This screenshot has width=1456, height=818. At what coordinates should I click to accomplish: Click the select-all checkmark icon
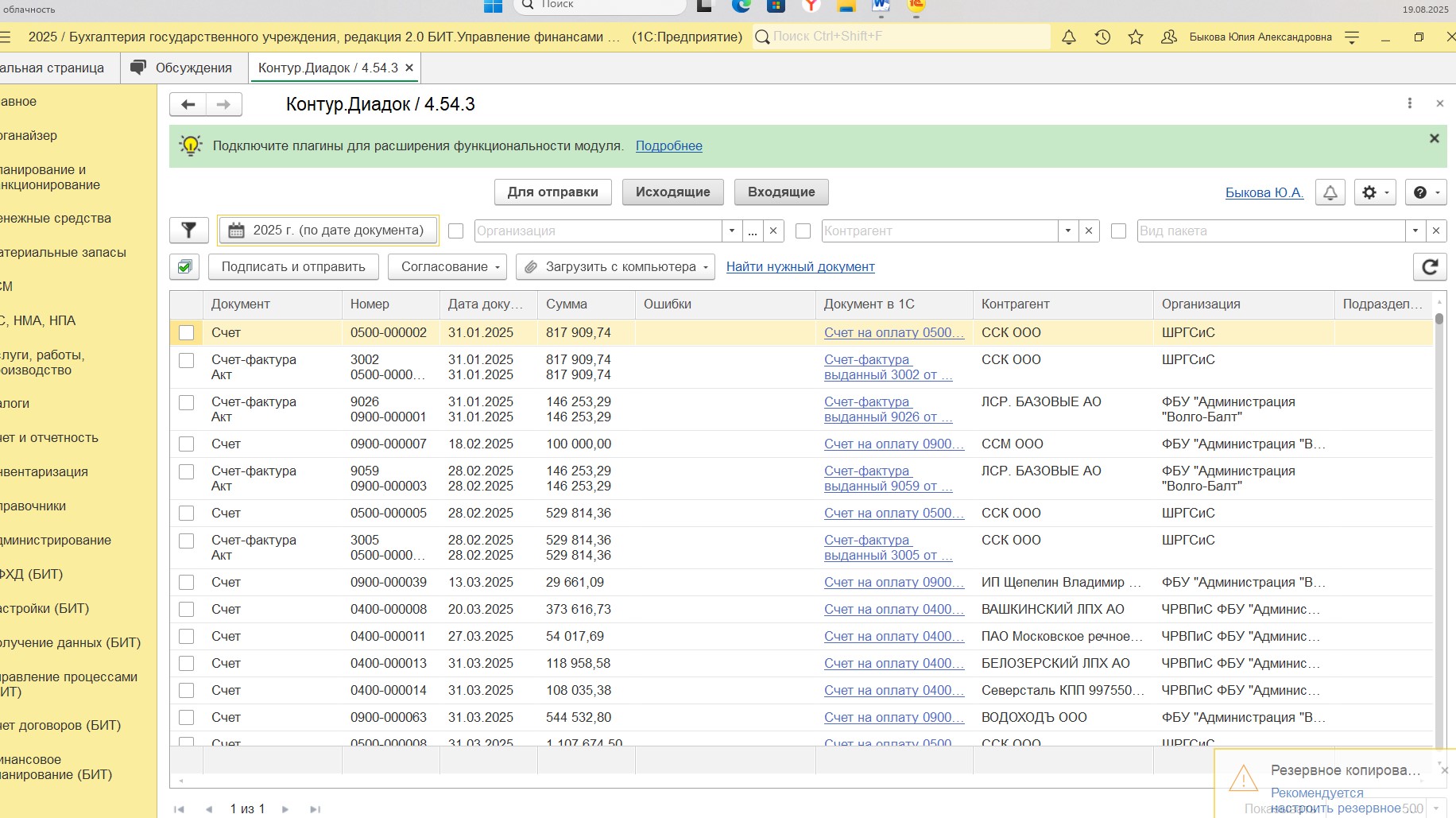coord(184,267)
